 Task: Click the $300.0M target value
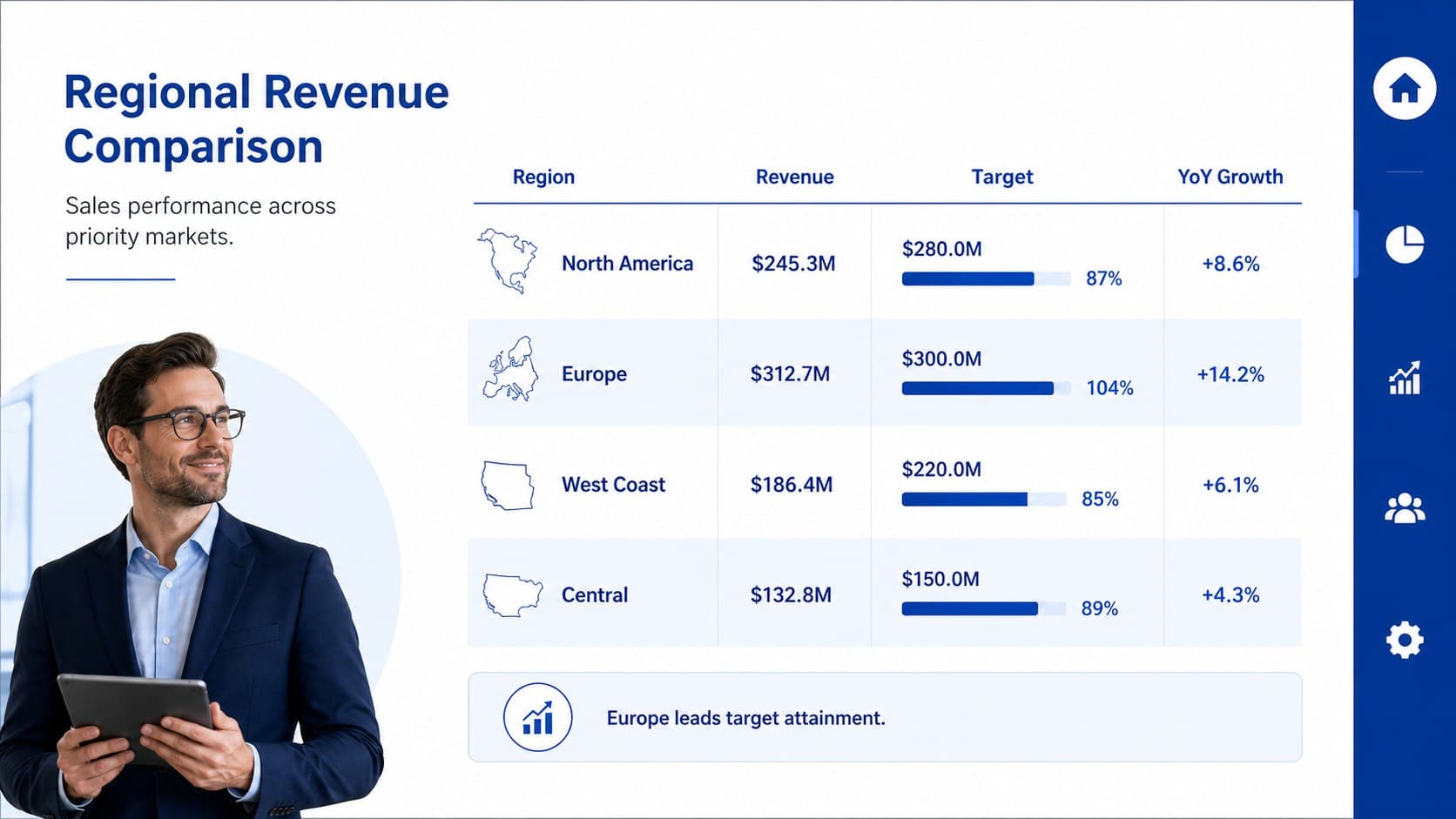(x=941, y=359)
